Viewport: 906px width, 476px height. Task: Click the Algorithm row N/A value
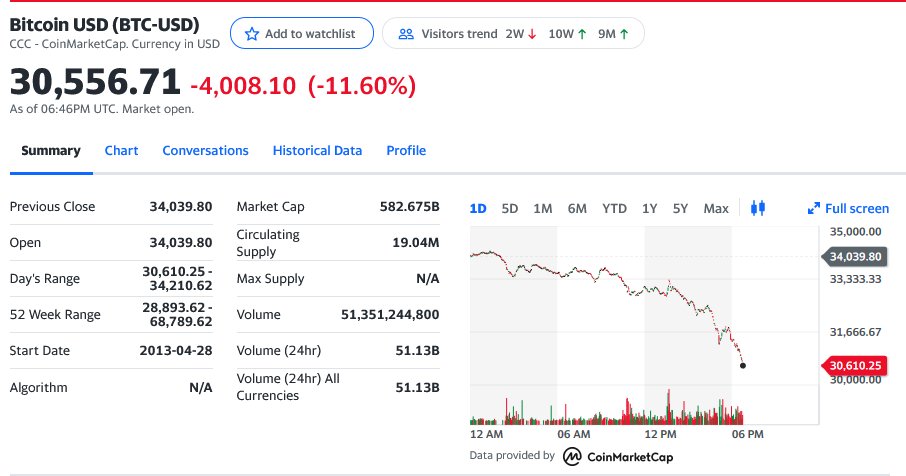click(200, 388)
